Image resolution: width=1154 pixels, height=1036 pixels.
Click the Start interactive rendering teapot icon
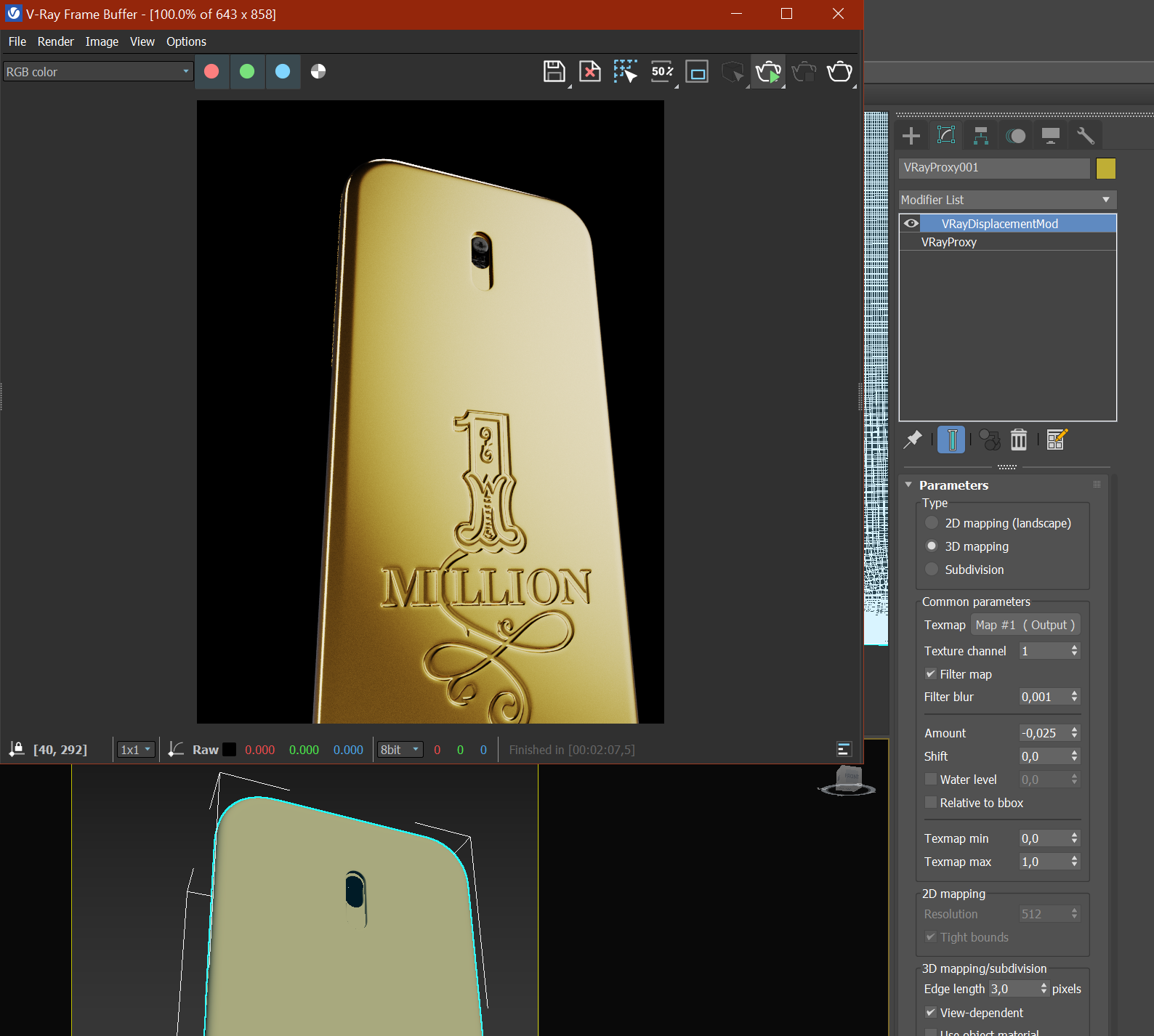[768, 72]
